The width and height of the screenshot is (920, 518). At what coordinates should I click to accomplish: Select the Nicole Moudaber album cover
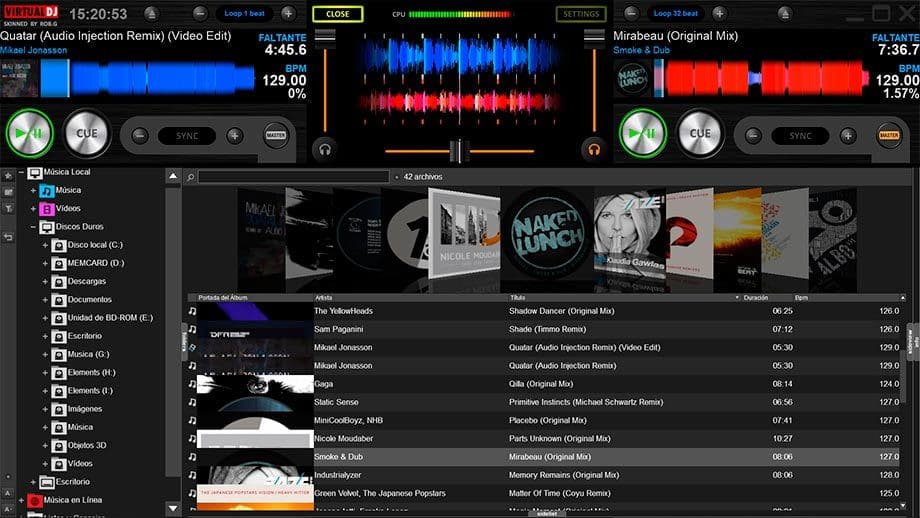coord(464,233)
